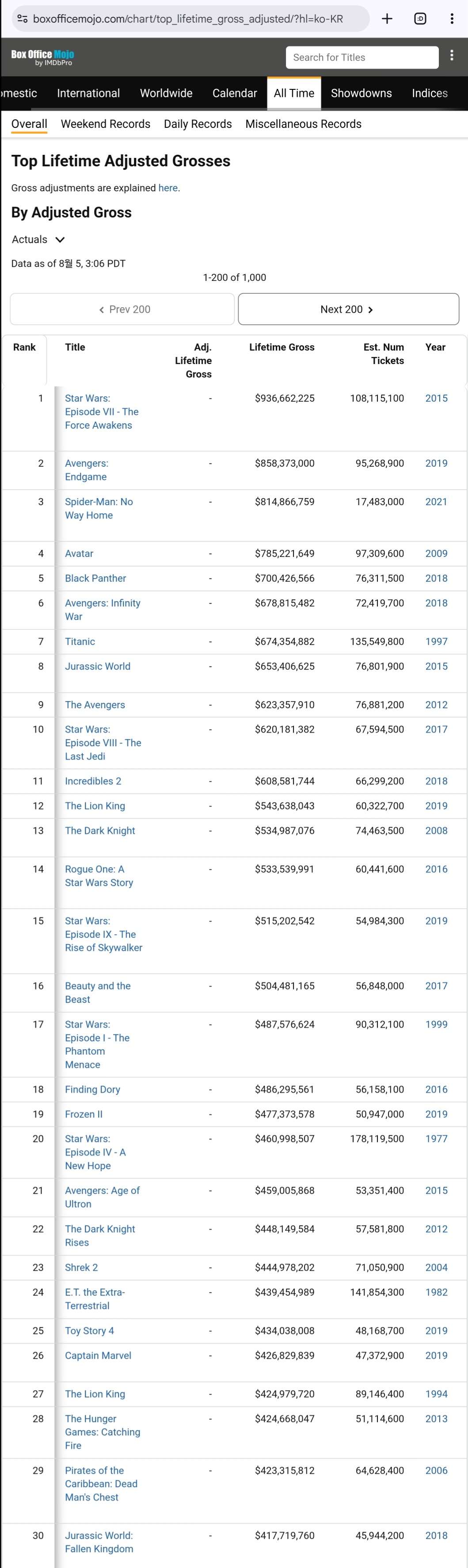Open Box Office Mojo header overflow menu
Viewport: 468px width, 1568px height.
pos(452,56)
